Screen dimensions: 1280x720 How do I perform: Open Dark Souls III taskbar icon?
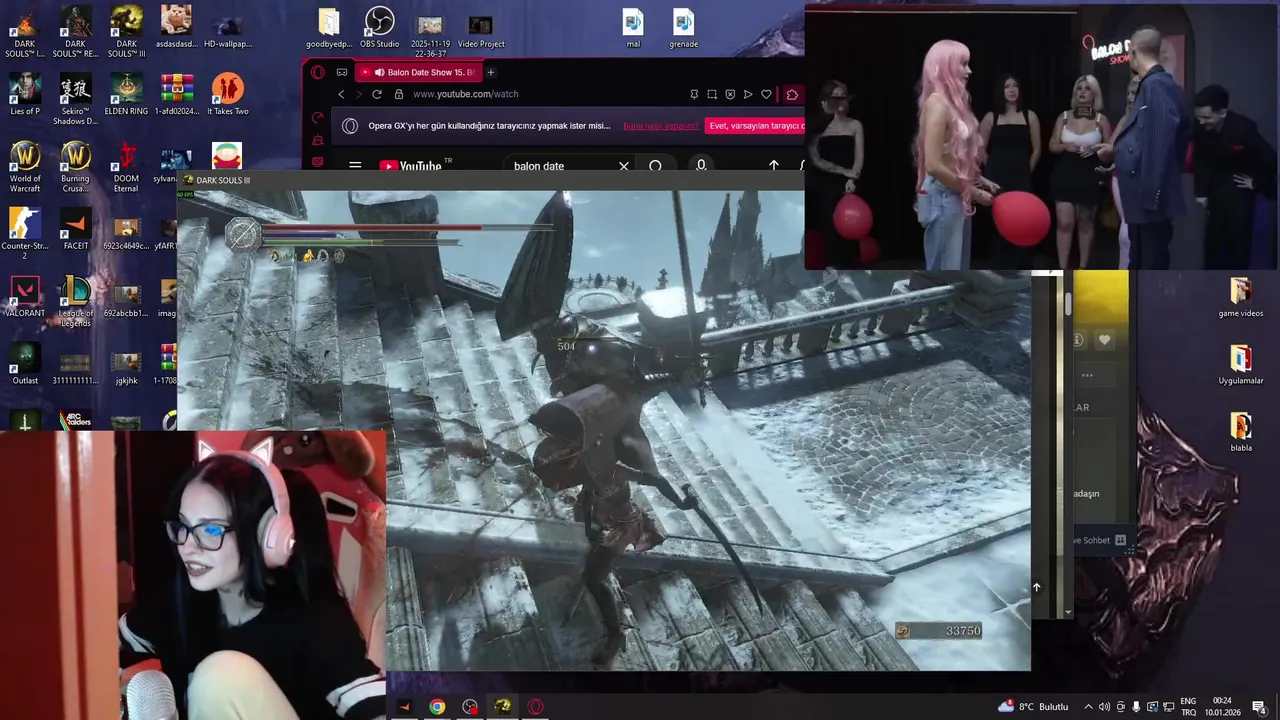(503, 707)
